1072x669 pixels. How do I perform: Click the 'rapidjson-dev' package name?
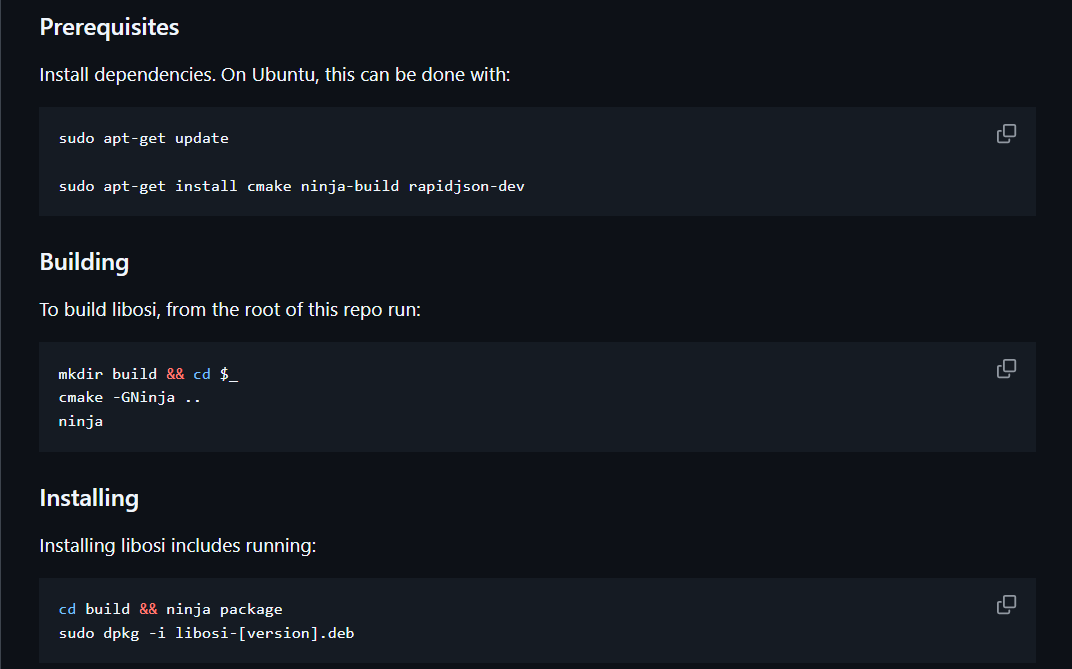coord(466,186)
